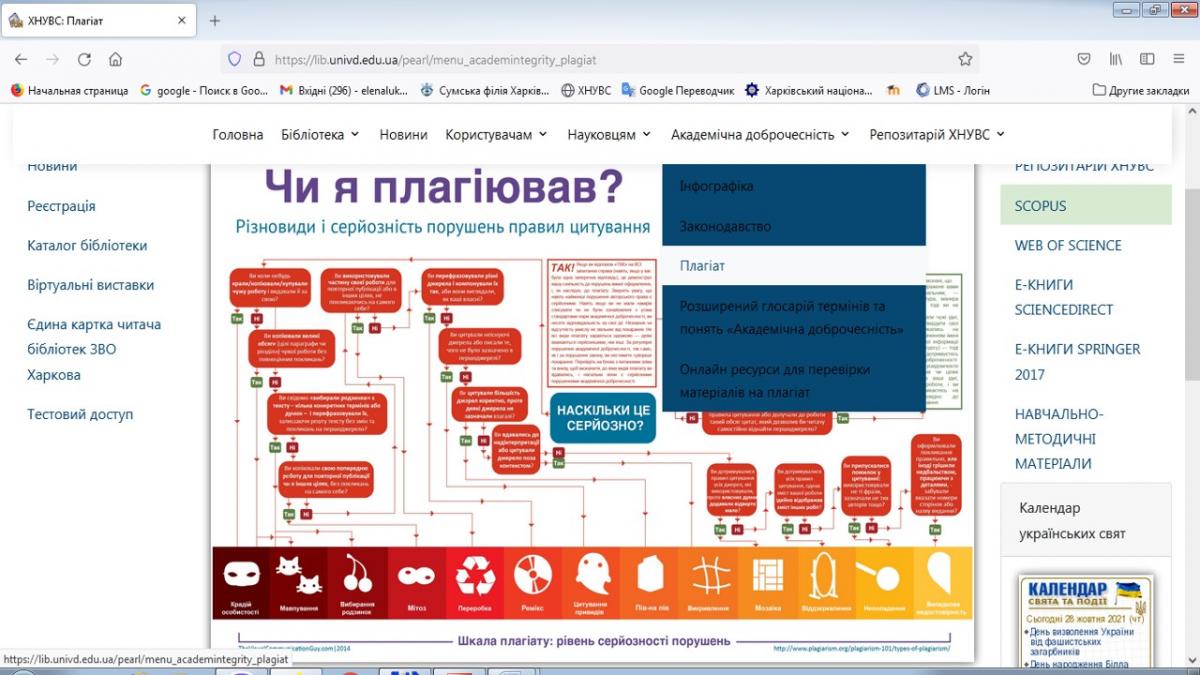Image resolution: width=1200 pixels, height=675 pixels.
Task: Click the Календар свята та події widget
Action: pyautogui.click(x=1084, y=623)
